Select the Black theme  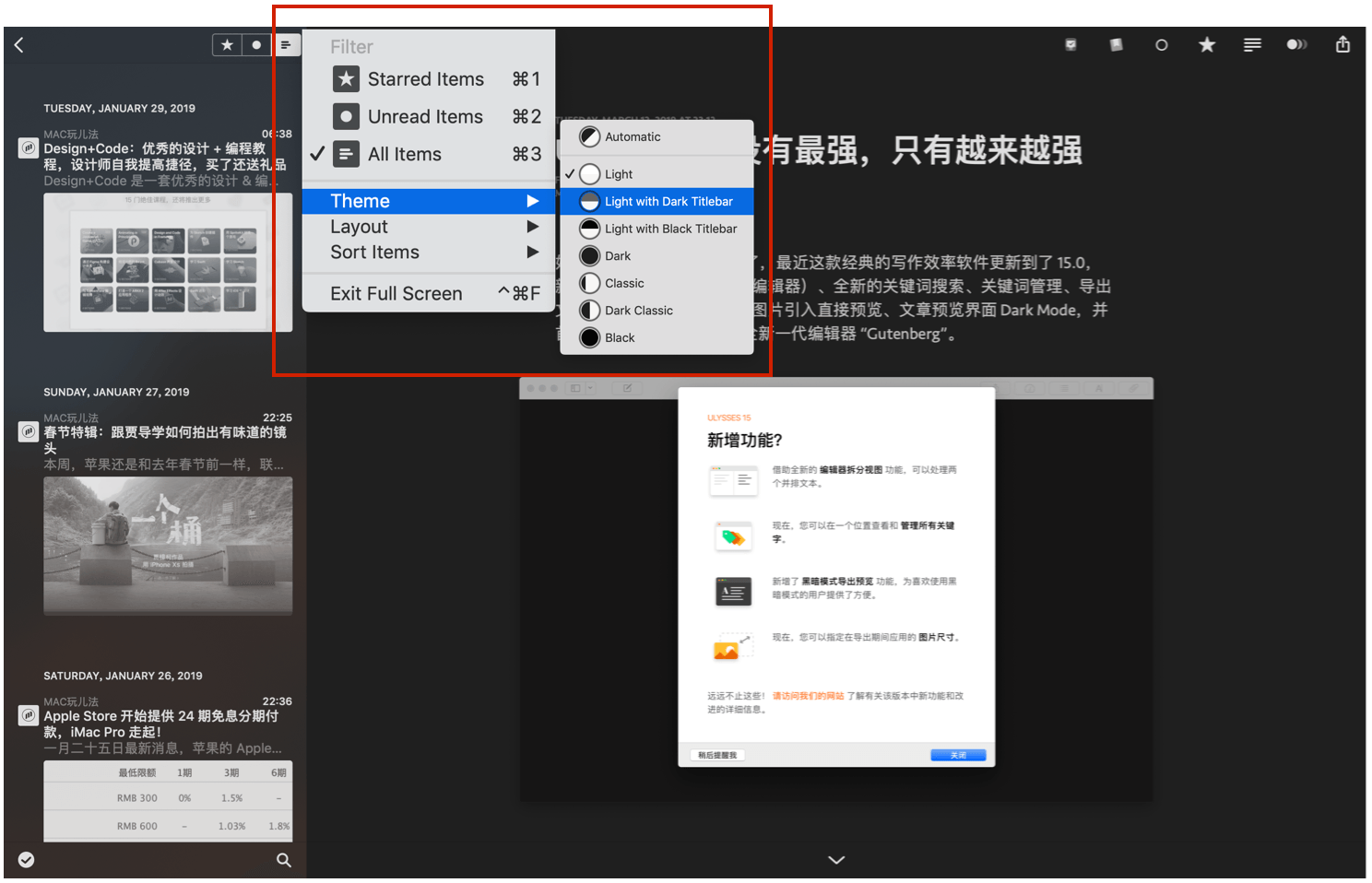coord(656,337)
